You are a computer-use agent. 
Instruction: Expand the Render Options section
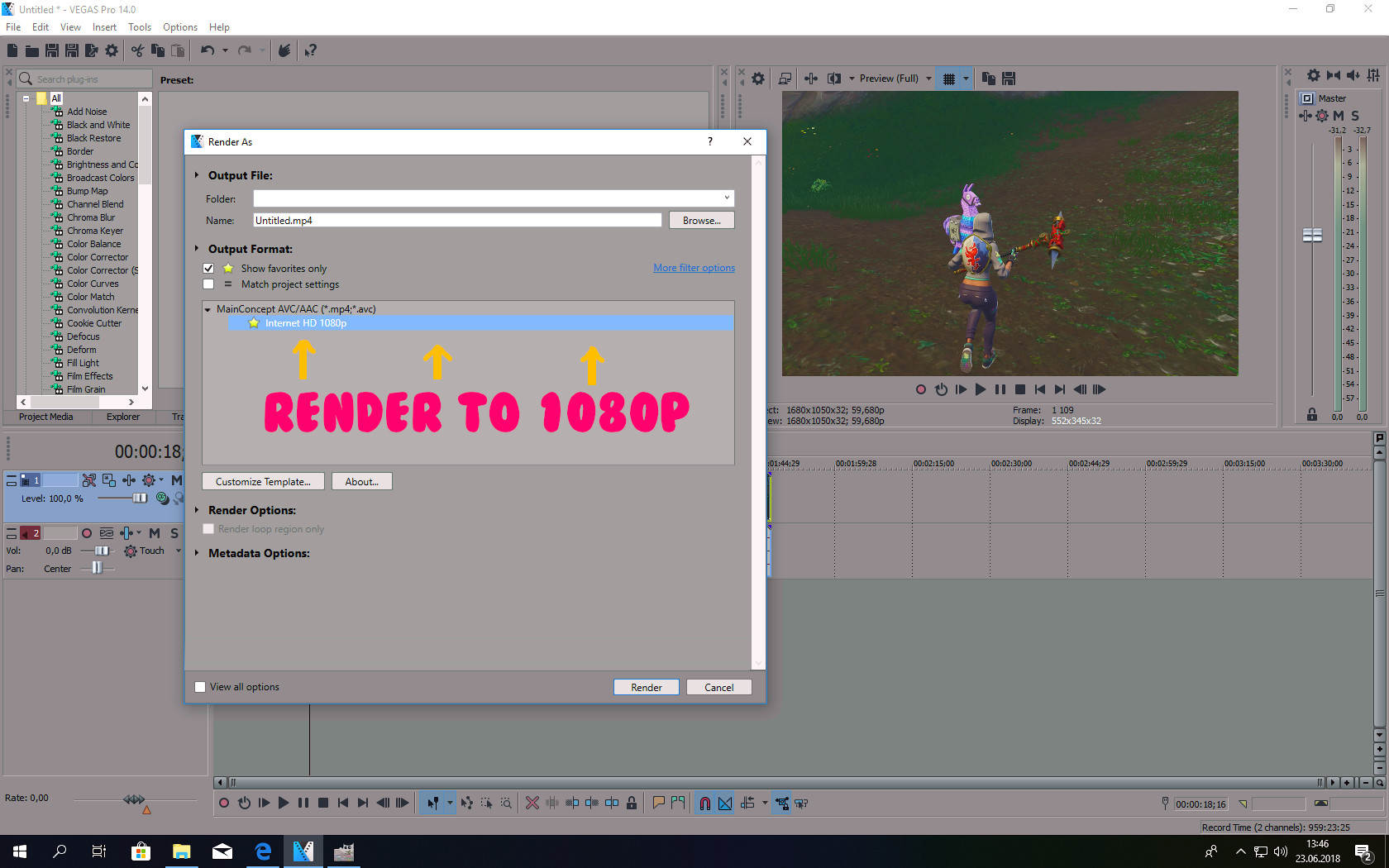(197, 510)
